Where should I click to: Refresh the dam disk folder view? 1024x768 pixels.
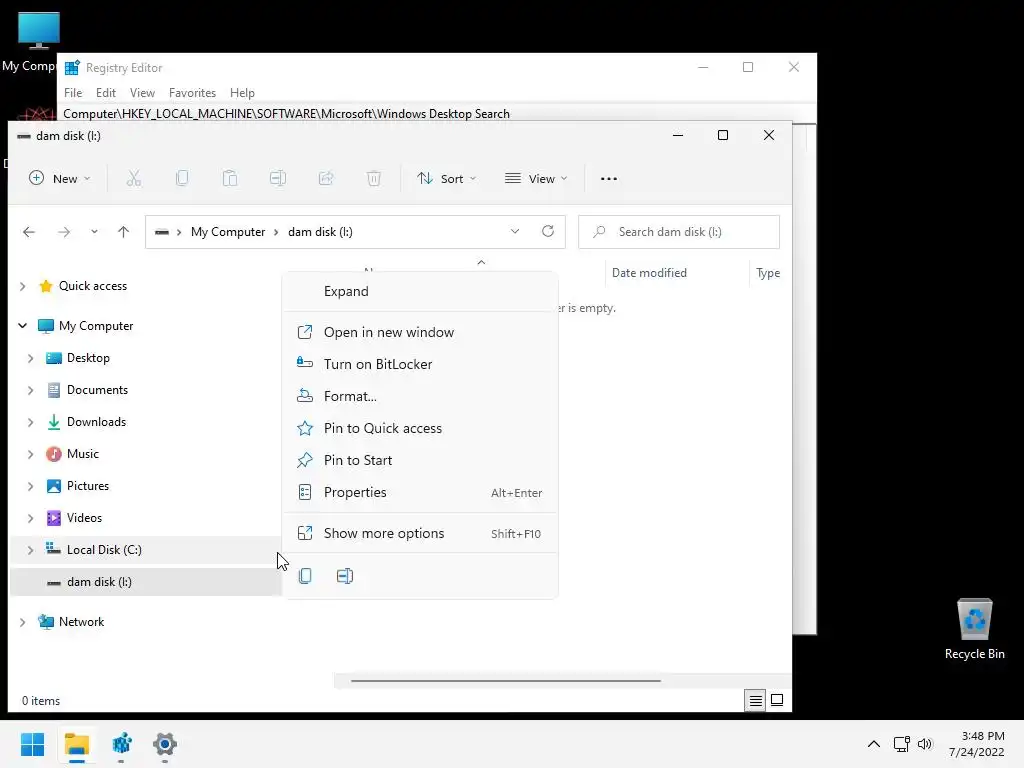tap(548, 231)
